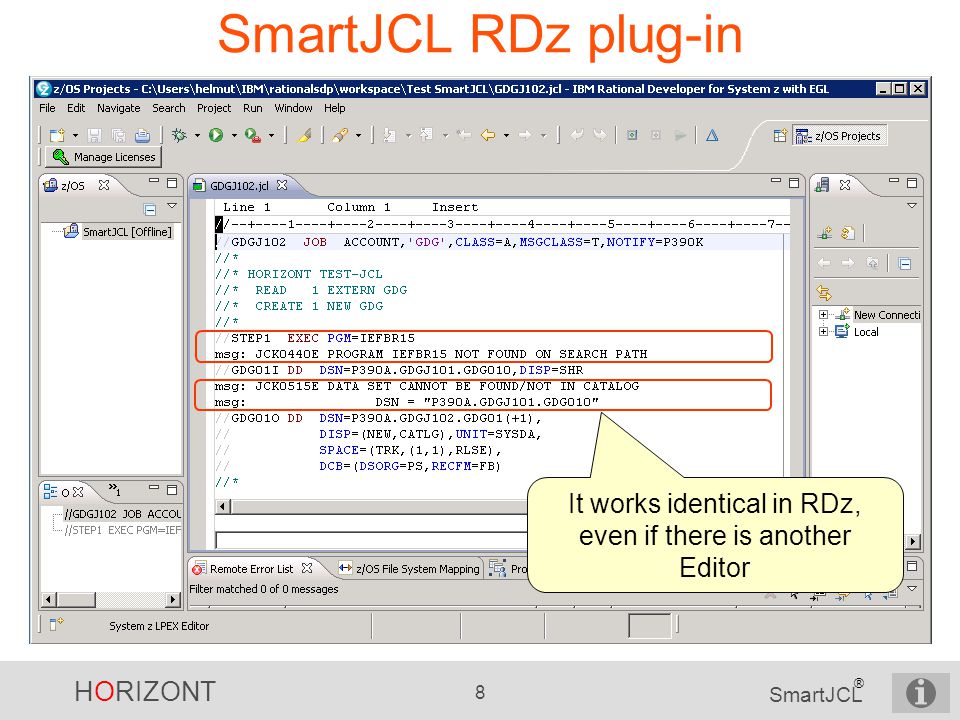Select the Remote Error List tab
Screen dimensions: 960x720
tap(252, 569)
